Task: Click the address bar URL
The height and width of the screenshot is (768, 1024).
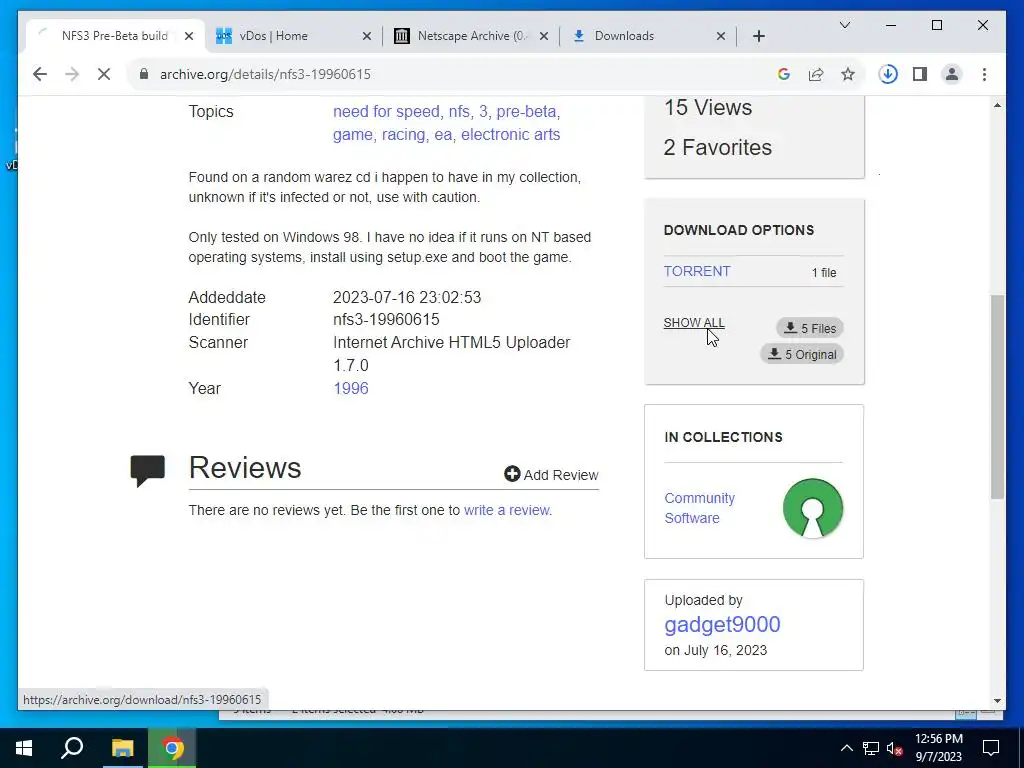Action: point(265,74)
